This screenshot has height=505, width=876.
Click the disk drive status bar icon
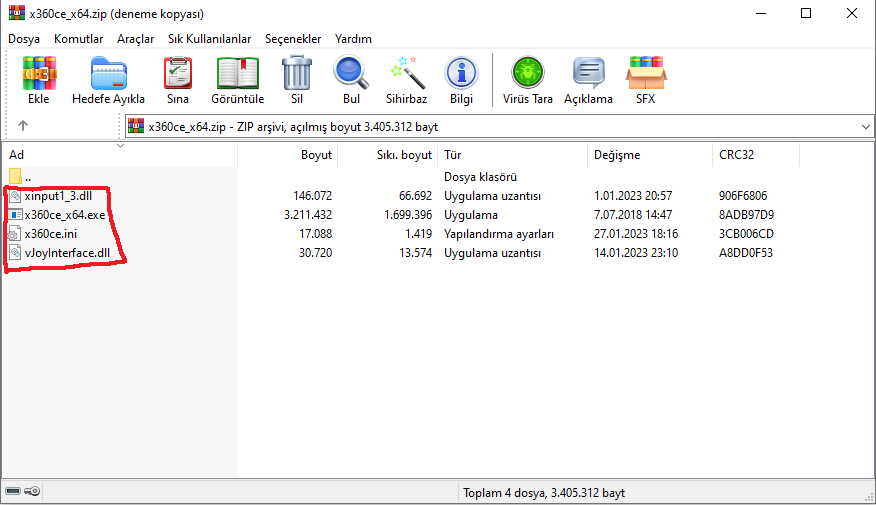[x=13, y=491]
